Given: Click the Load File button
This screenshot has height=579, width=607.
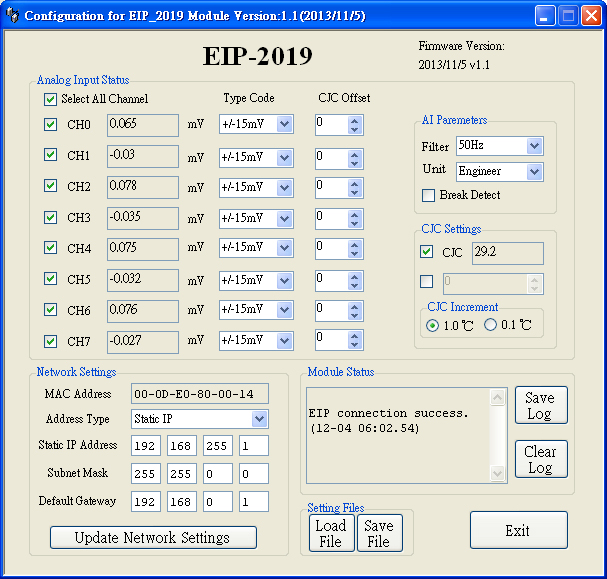Looking at the screenshot, I should pos(330,533).
